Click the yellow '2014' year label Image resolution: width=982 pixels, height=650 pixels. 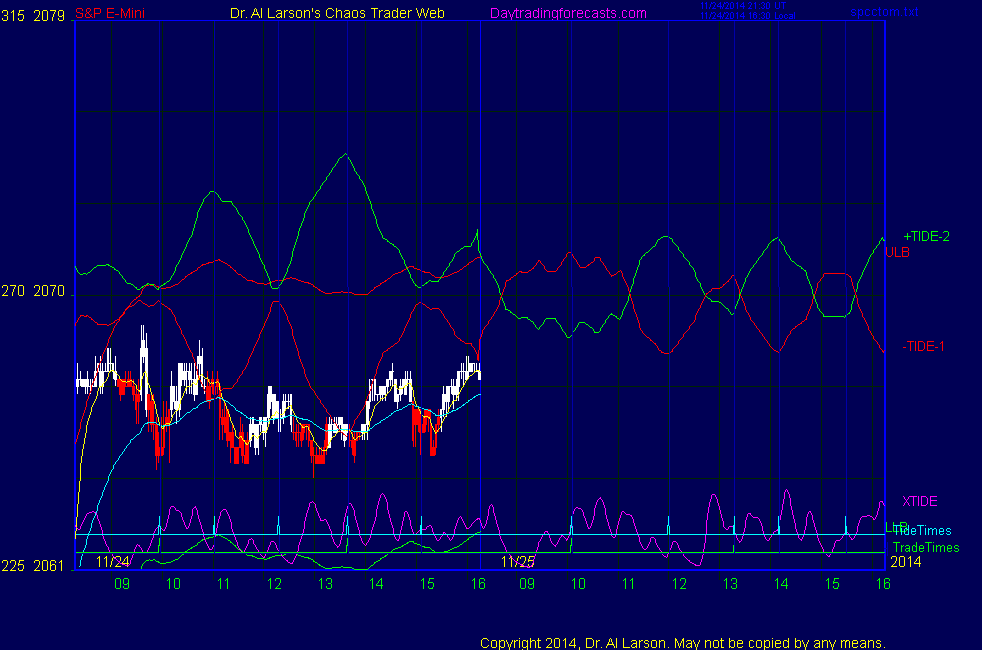[x=906, y=562]
